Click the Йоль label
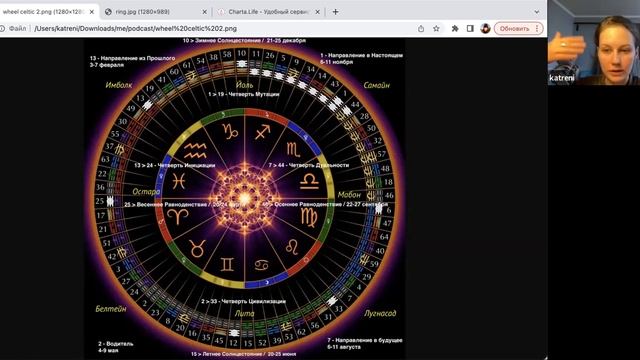The image size is (640, 360). [x=244, y=85]
